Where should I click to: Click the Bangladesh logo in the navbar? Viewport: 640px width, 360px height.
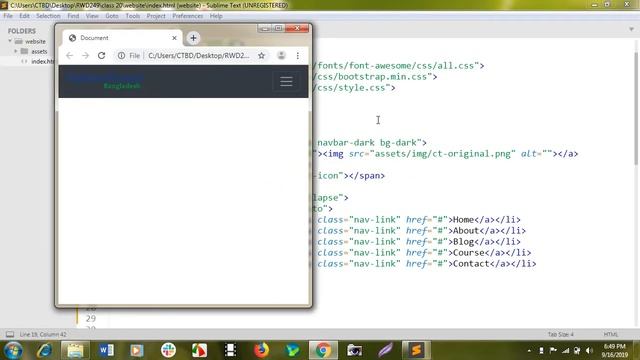104,82
